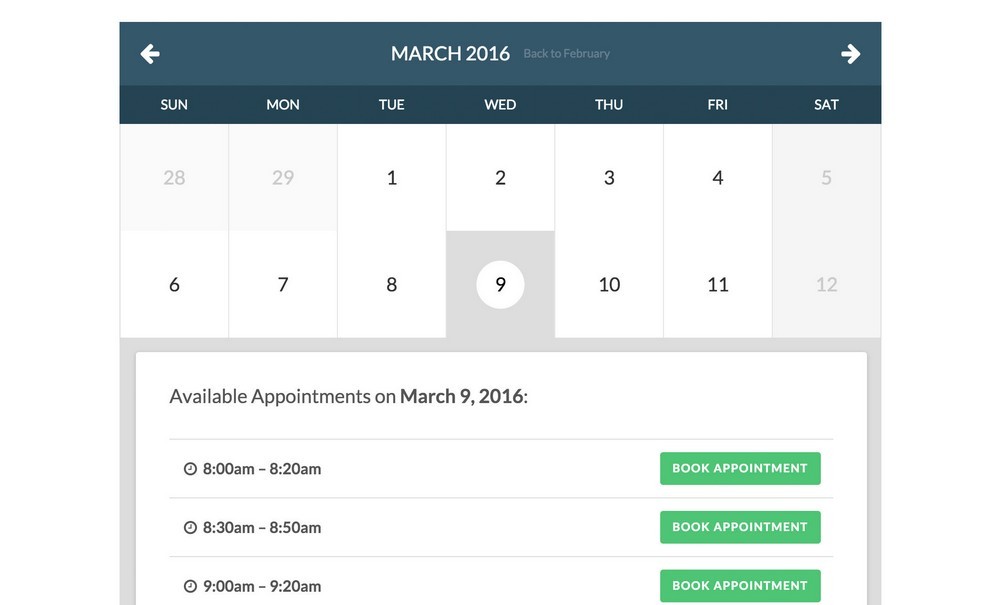This screenshot has width=1000, height=605.
Task: Choose March 3 in the calendar
Action: click(609, 178)
